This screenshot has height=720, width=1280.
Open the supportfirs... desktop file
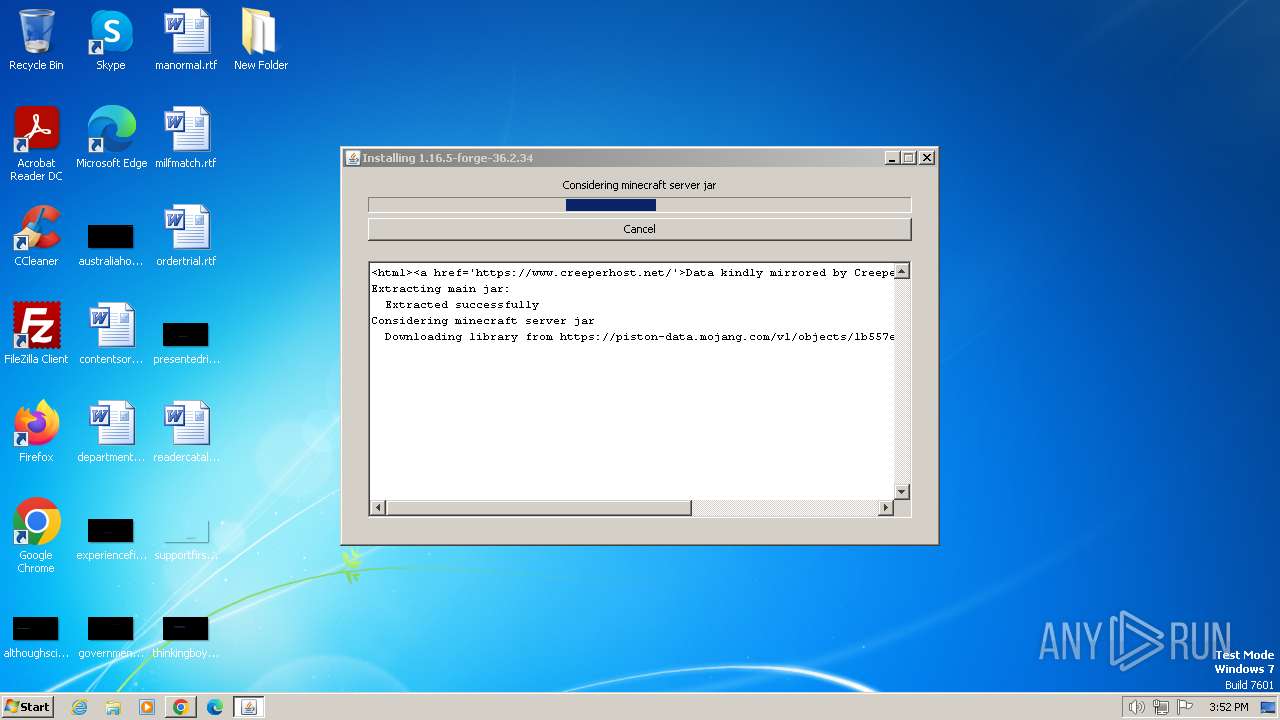pos(186,539)
